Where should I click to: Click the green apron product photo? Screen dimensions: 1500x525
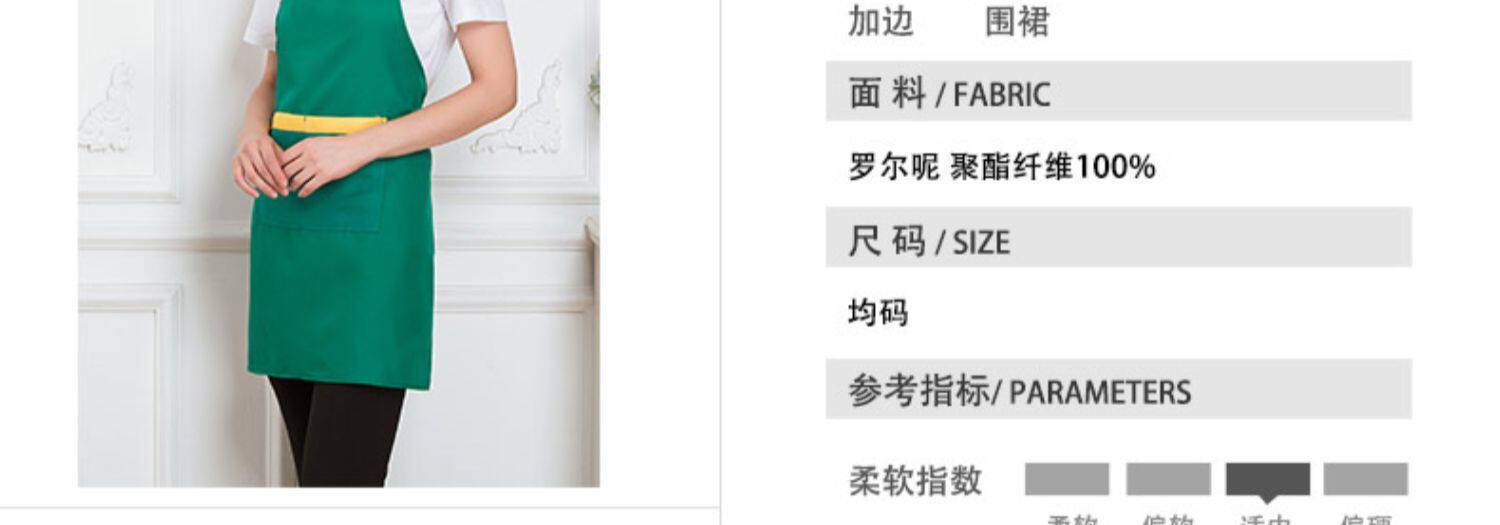pyautogui.click(x=339, y=243)
